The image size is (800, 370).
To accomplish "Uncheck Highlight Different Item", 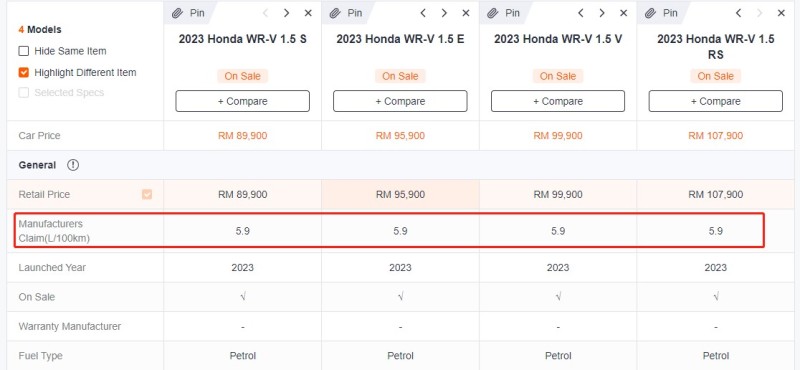I will tap(23, 72).
